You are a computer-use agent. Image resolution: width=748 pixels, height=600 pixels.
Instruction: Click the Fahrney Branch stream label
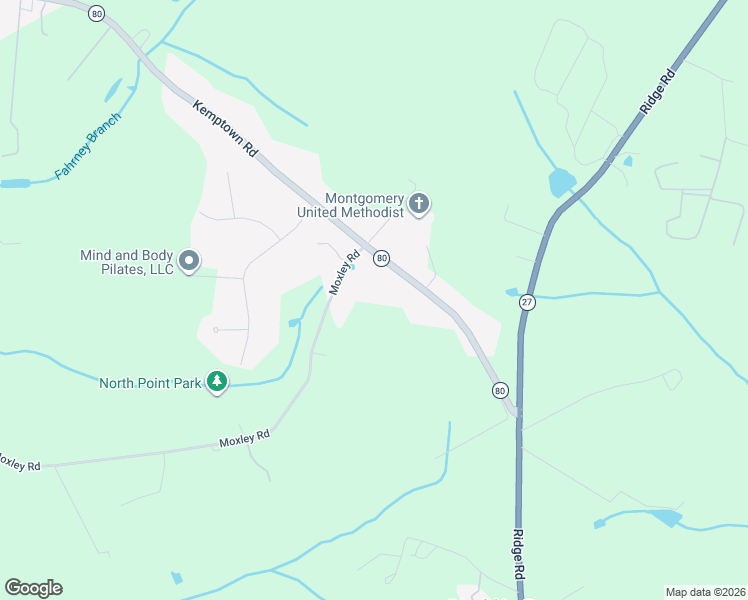(88, 146)
